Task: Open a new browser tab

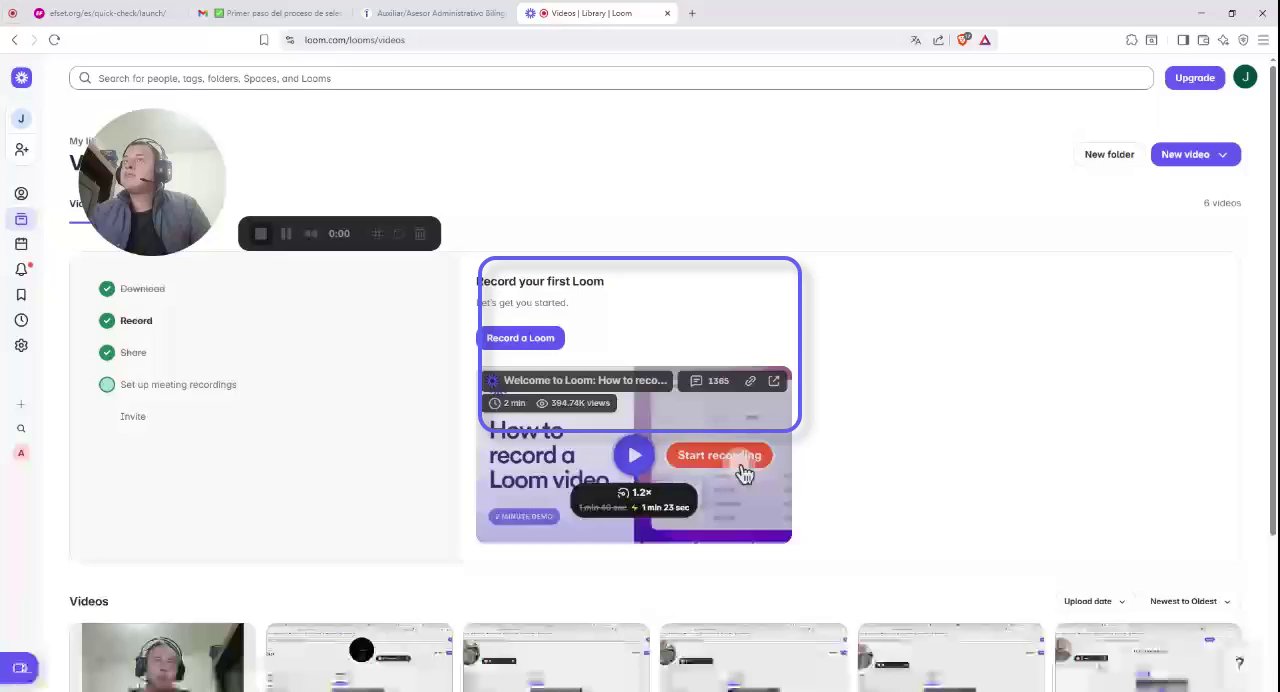Action: click(692, 13)
